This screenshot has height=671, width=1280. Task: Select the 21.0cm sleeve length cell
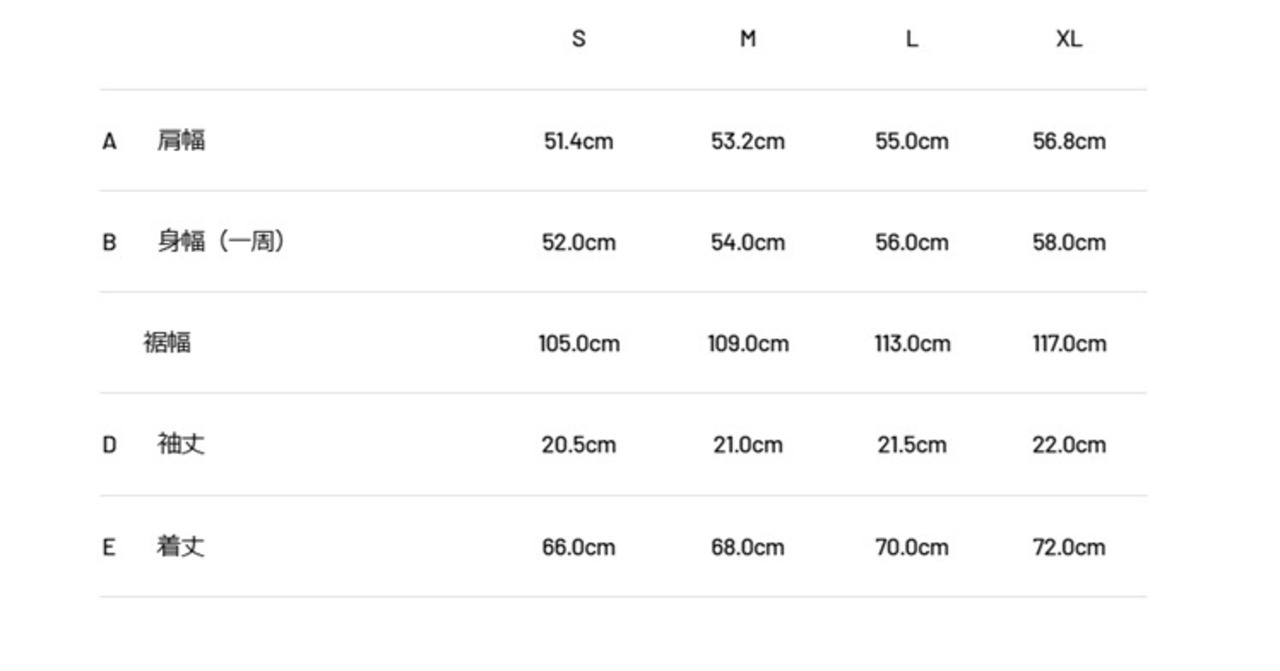coord(747,445)
